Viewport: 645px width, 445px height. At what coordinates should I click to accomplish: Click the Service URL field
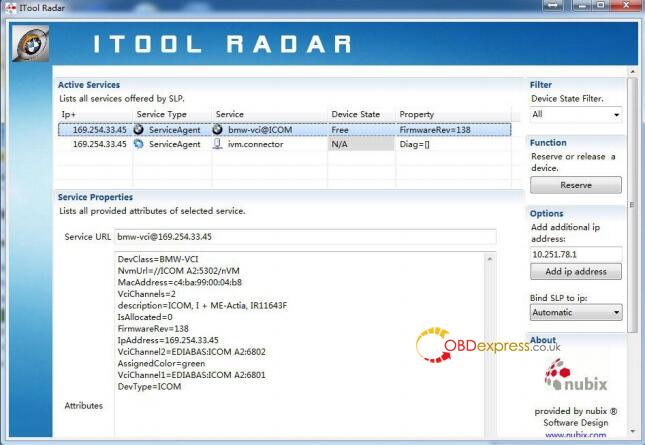(x=305, y=237)
